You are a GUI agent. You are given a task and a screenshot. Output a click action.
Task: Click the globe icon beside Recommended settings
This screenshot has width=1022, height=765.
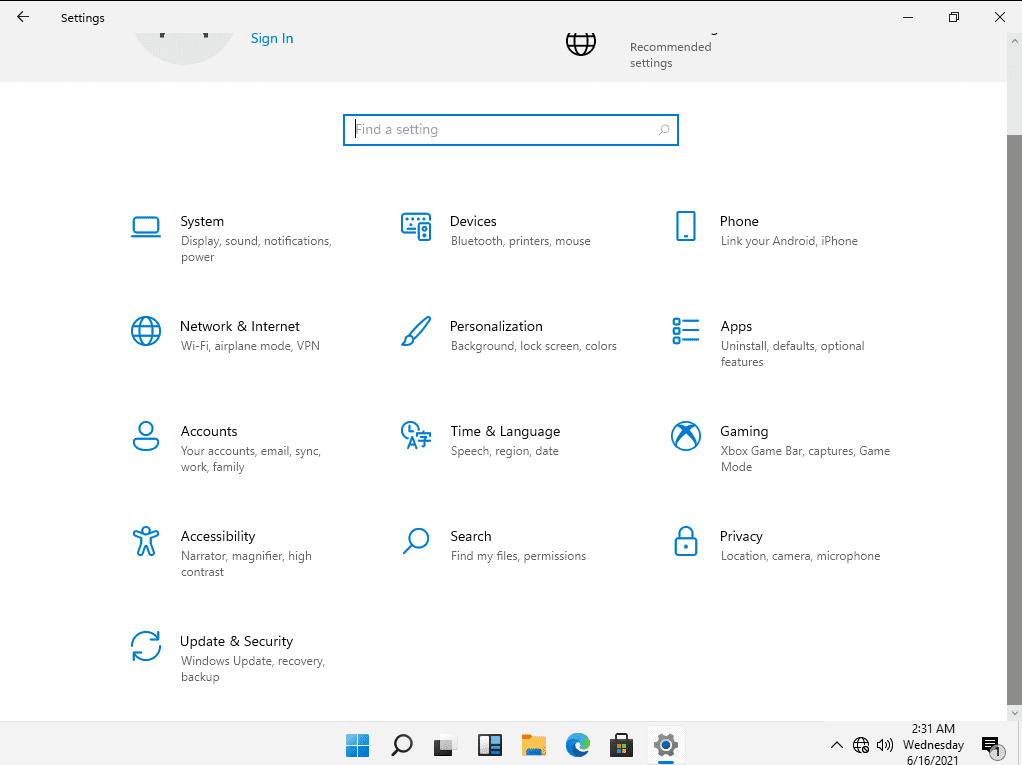581,44
